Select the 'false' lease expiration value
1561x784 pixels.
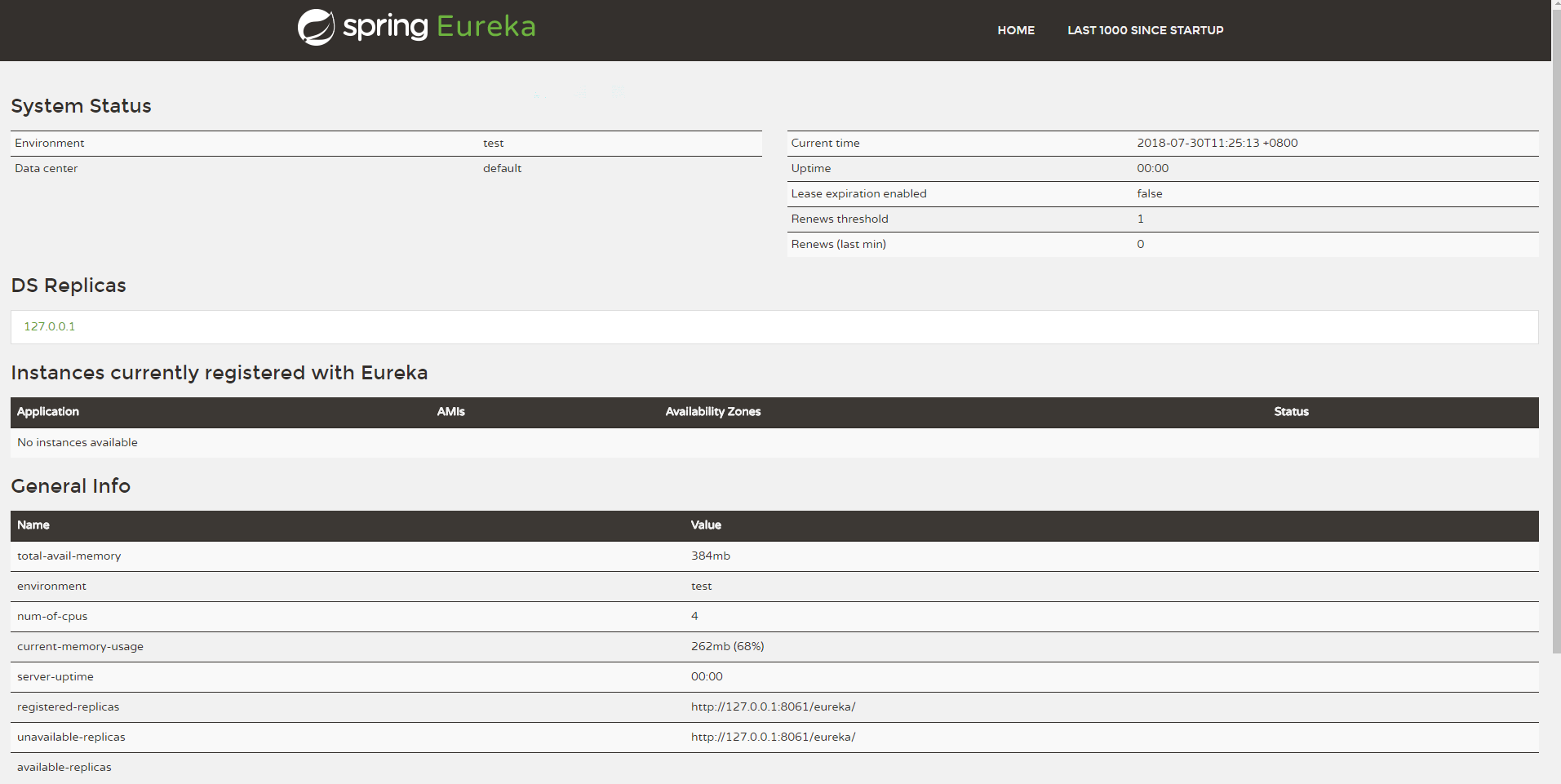coord(1150,194)
